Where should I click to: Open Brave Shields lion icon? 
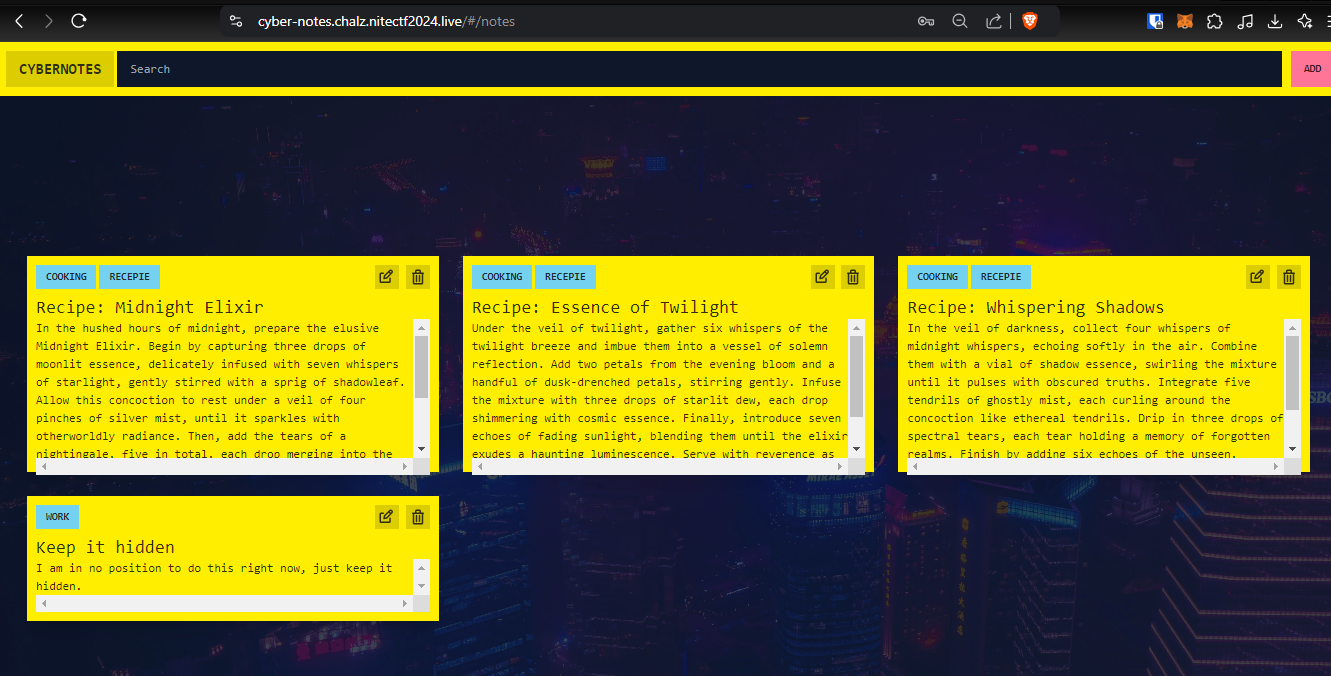[x=1029, y=21]
